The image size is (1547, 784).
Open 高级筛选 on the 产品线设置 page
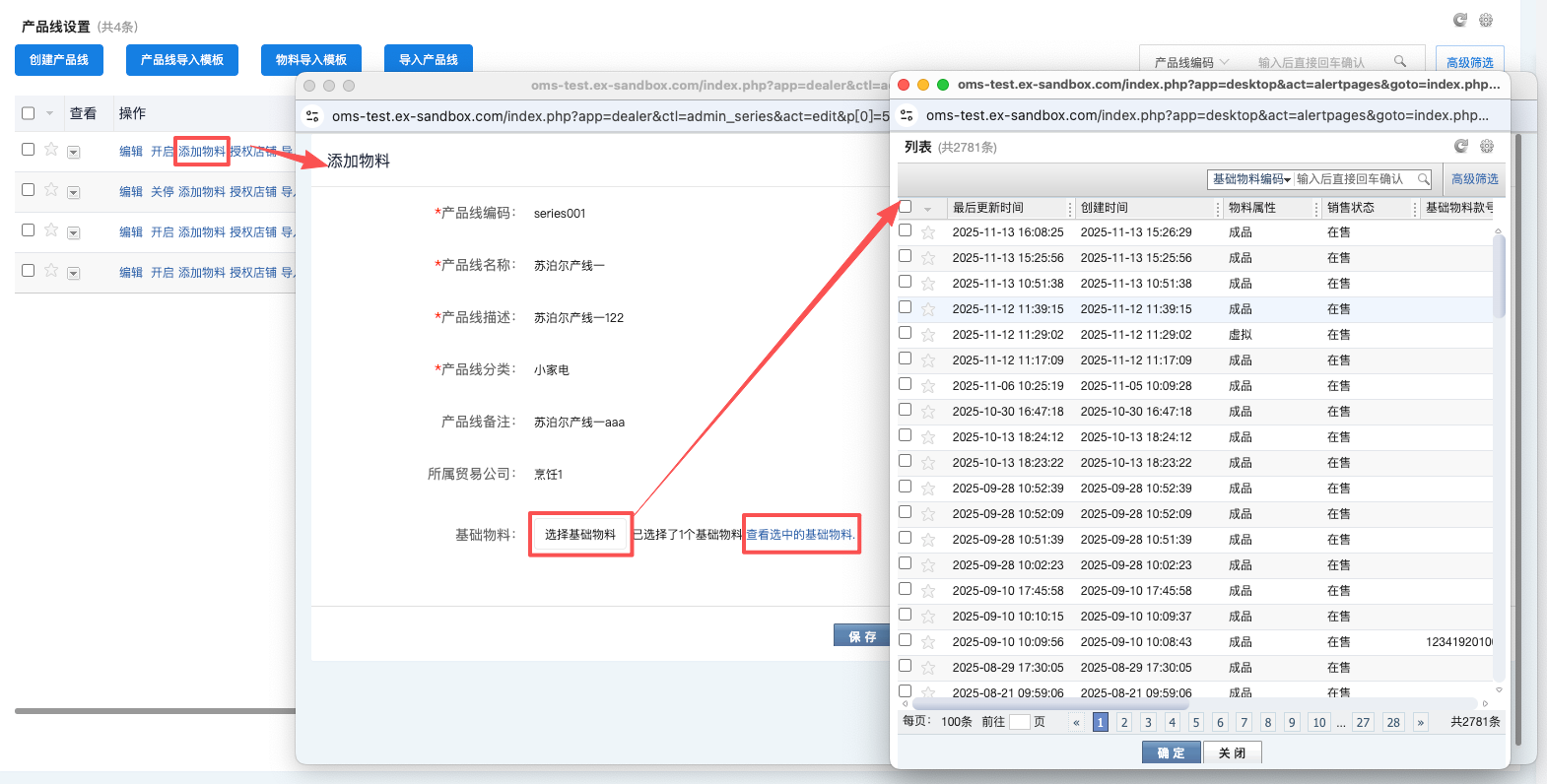[1470, 62]
